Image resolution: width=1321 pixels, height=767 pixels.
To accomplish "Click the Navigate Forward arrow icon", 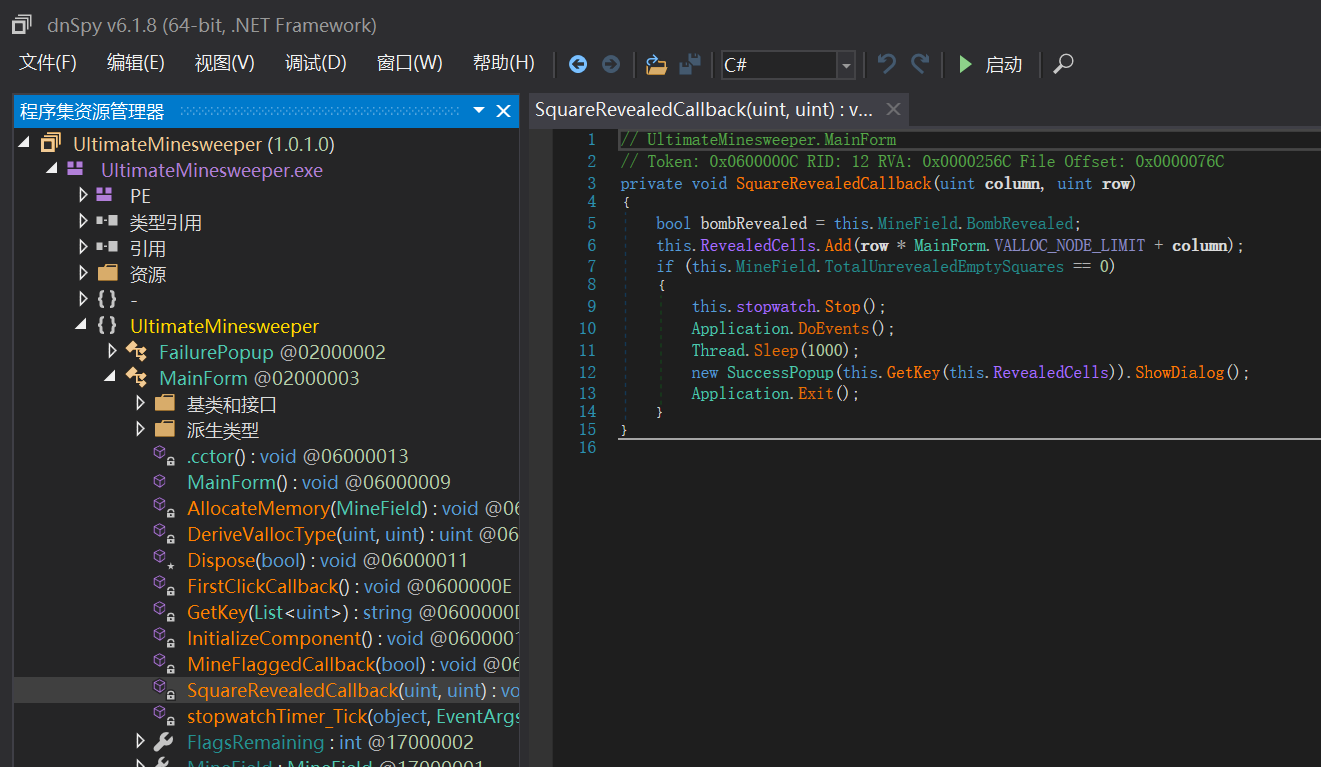I will point(610,64).
